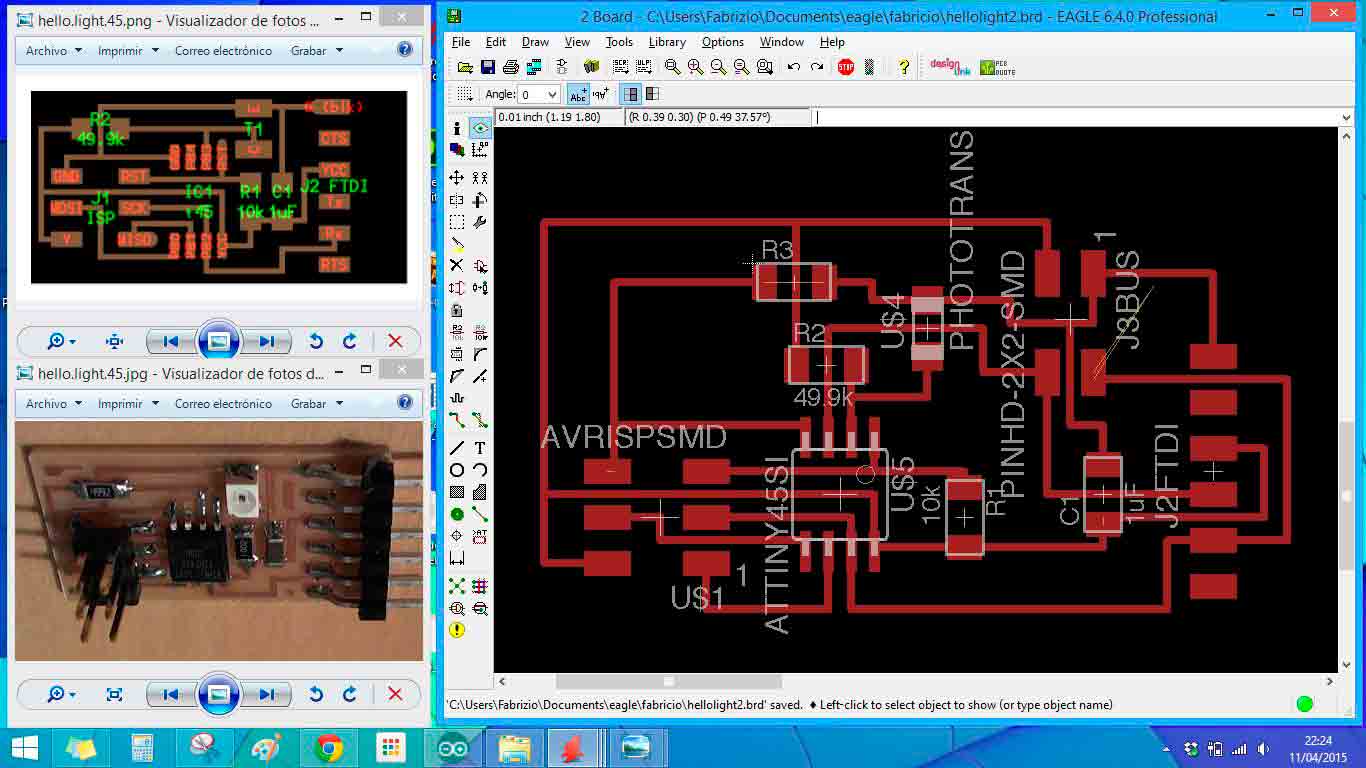Click Correo electrónico in hello.light.45.png viewer
The image size is (1366, 768).
[223, 50]
